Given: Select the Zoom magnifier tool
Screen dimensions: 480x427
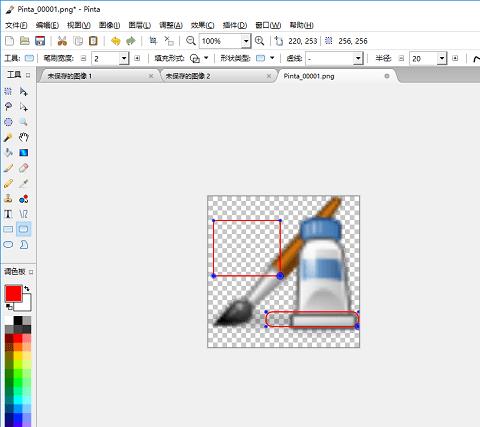Looking at the screenshot, I should click(23, 122).
